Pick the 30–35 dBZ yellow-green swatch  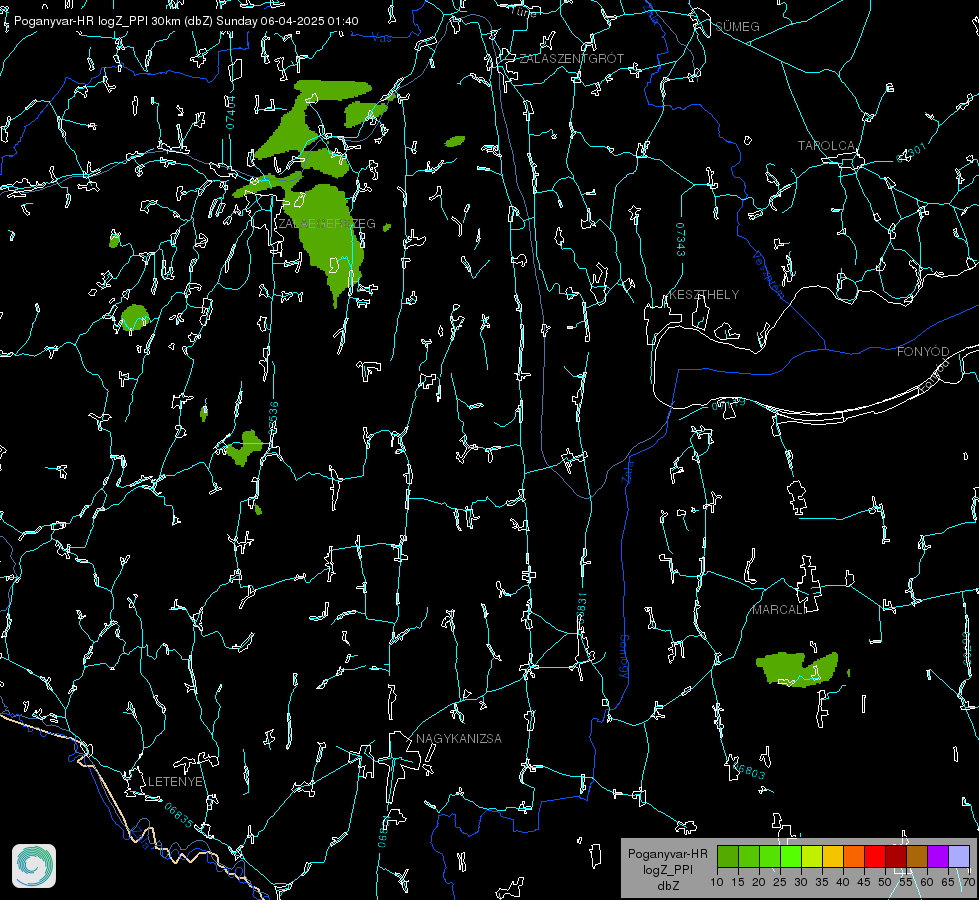[x=812, y=856]
